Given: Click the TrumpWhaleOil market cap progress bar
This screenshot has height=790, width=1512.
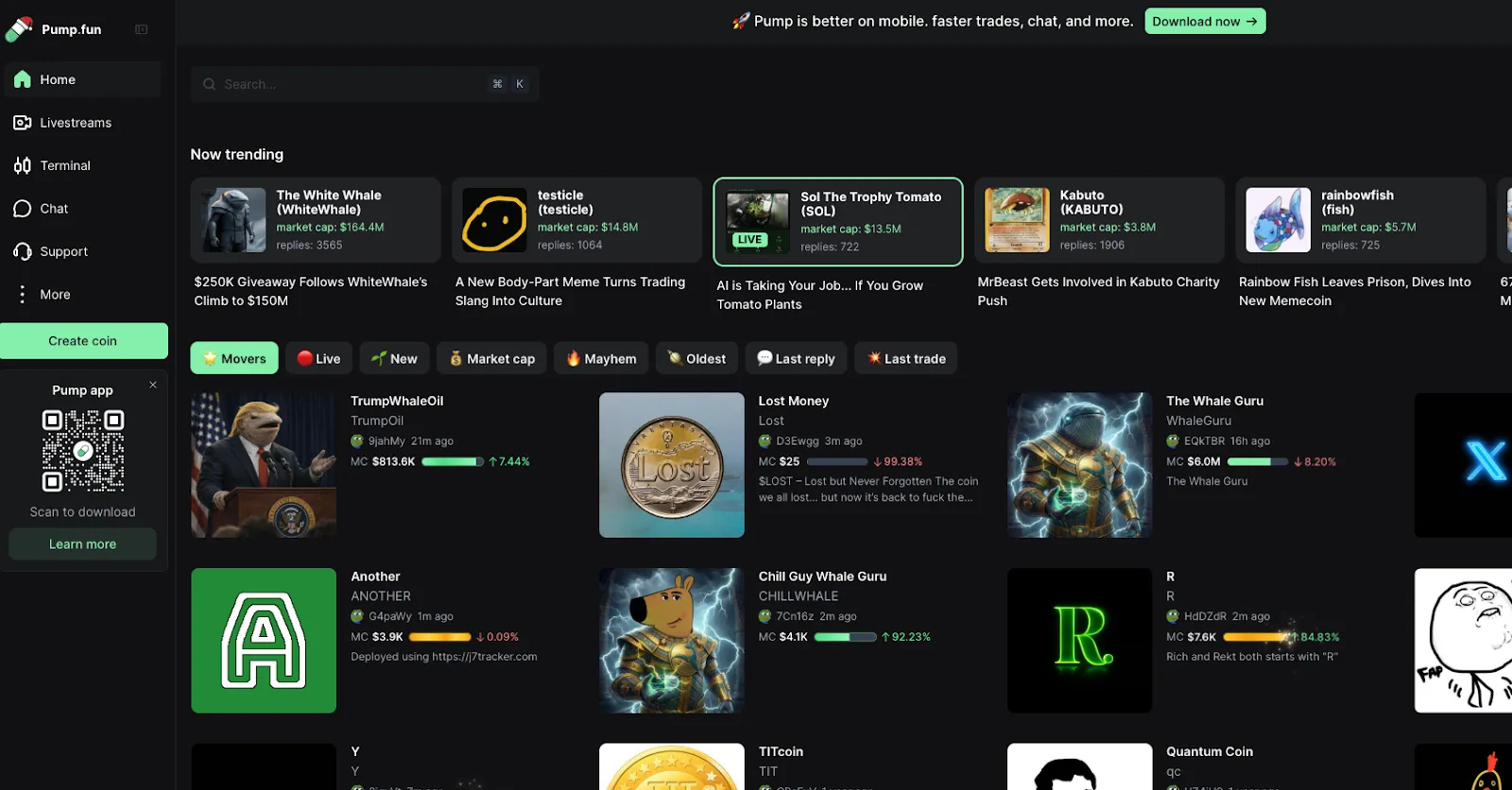Looking at the screenshot, I should (x=453, y=462).
